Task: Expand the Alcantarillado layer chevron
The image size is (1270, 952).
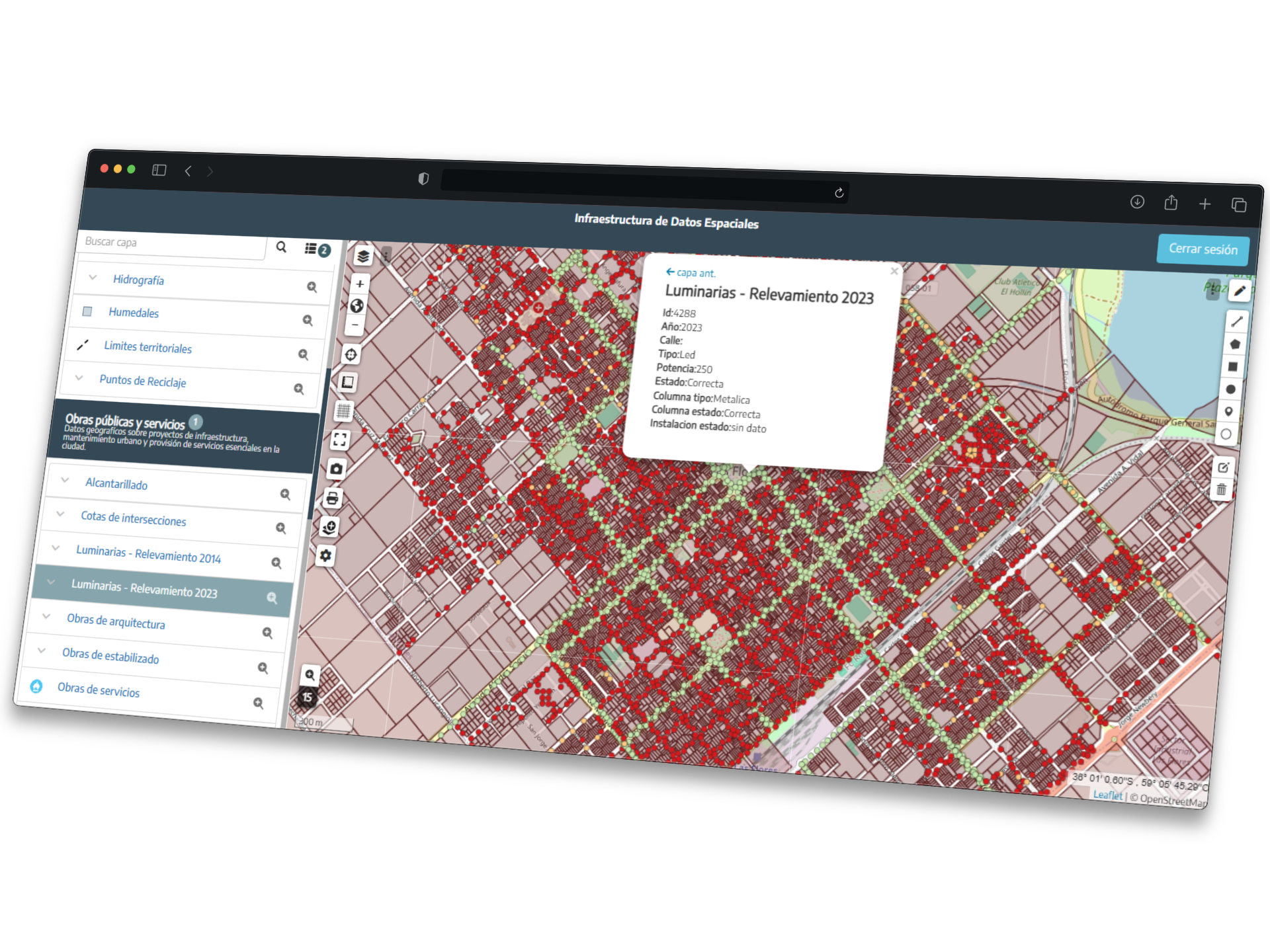Action: (65, 480)
